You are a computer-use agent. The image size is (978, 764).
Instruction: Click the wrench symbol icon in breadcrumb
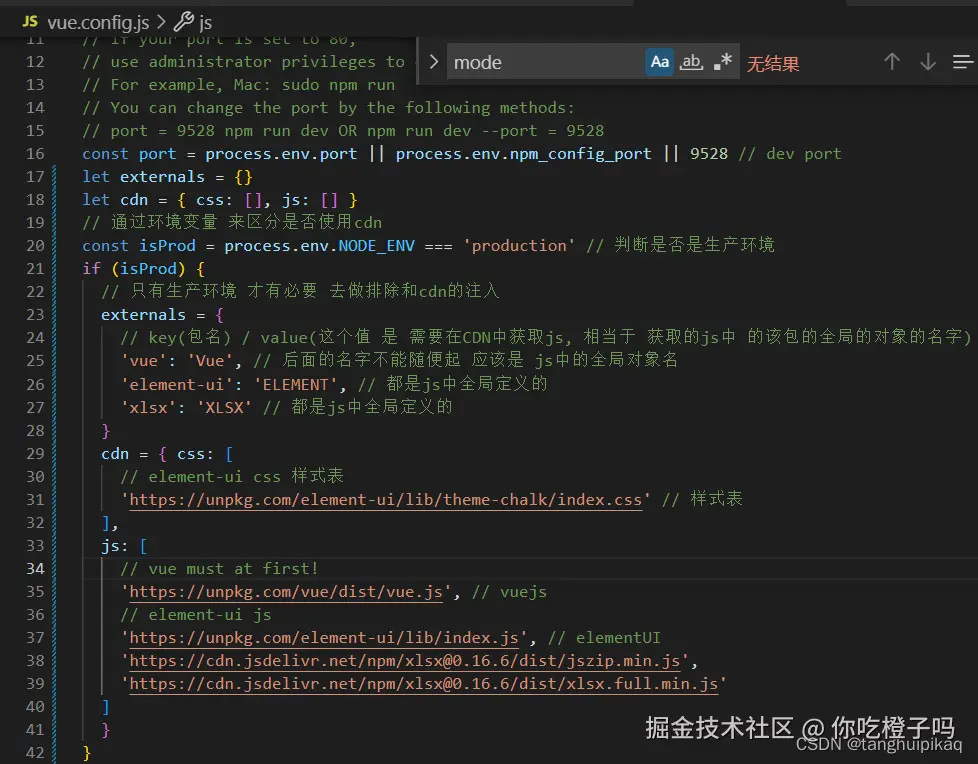(183, 22)
